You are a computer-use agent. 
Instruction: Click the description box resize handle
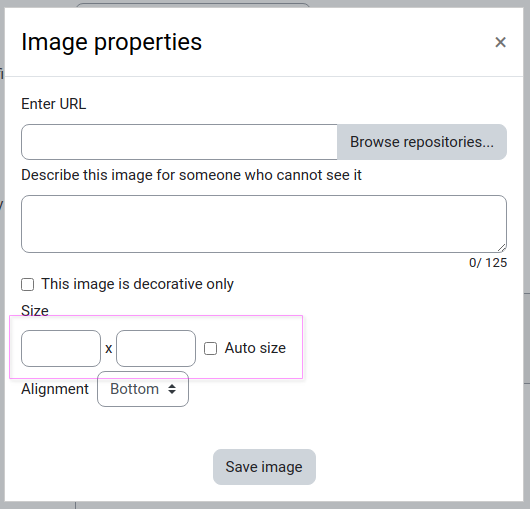(x=502, y=248)
